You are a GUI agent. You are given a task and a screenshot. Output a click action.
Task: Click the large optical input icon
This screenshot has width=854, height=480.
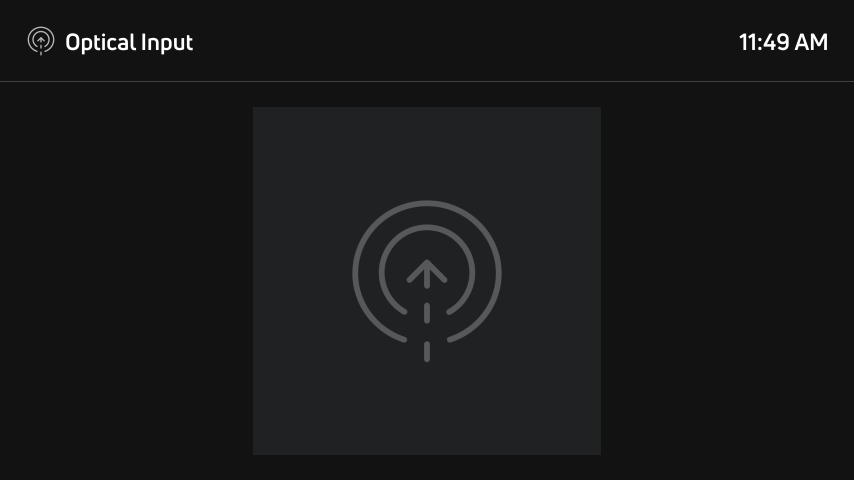click(427, 281)
